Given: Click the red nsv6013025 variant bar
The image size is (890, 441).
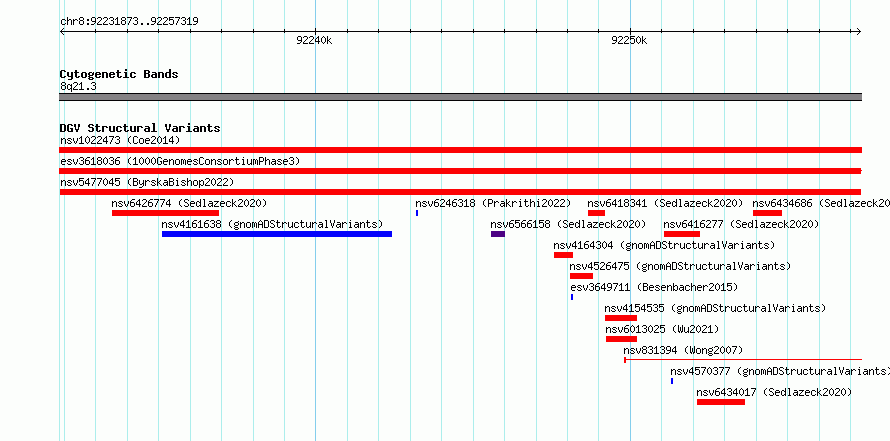Looking at the screenshot, I should pyautogui.click(x=622, y=339).
